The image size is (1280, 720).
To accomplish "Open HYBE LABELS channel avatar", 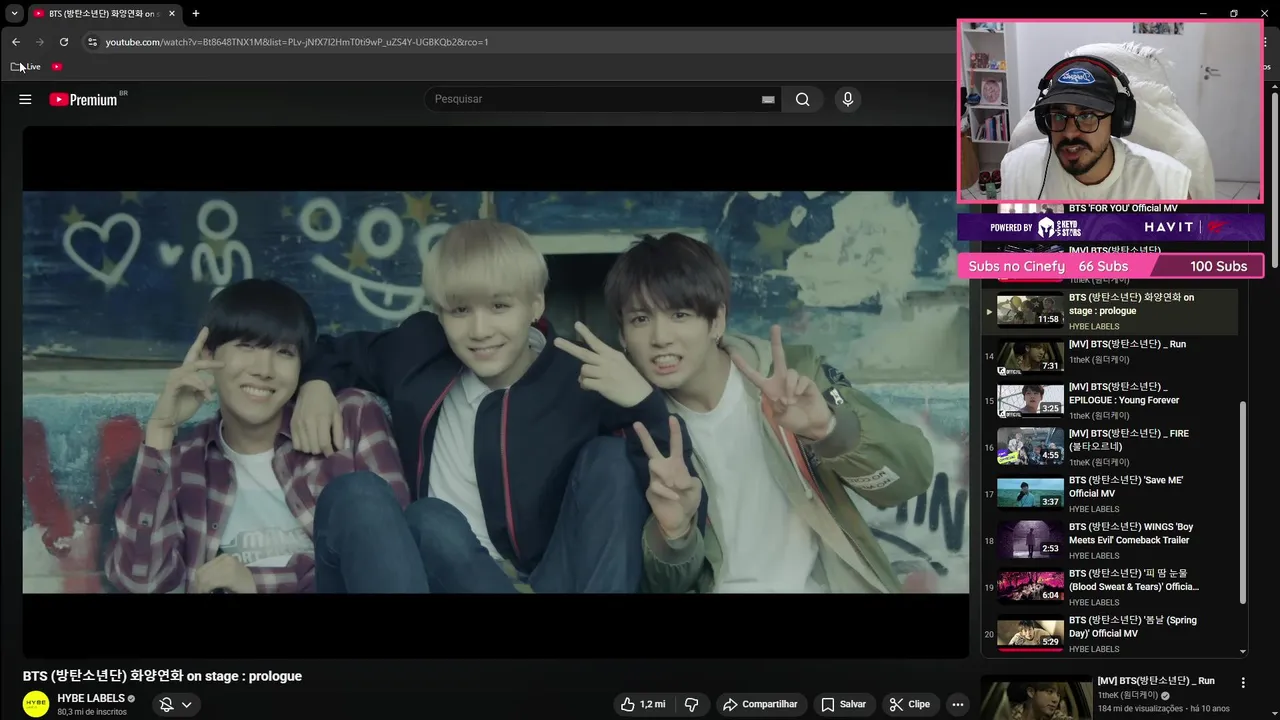I will point(36,704).
